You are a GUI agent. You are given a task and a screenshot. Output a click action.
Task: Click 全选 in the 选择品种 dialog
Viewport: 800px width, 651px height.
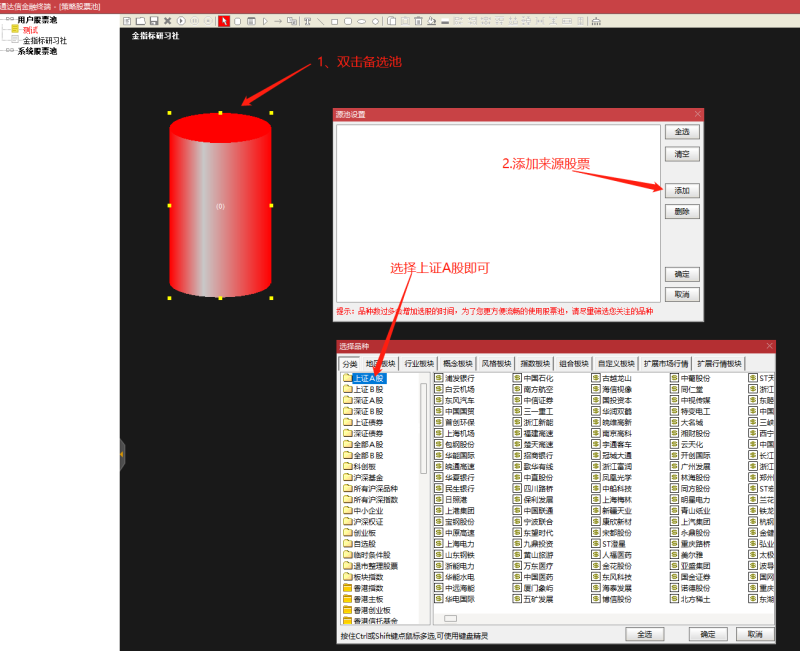[x=645, y=634]
